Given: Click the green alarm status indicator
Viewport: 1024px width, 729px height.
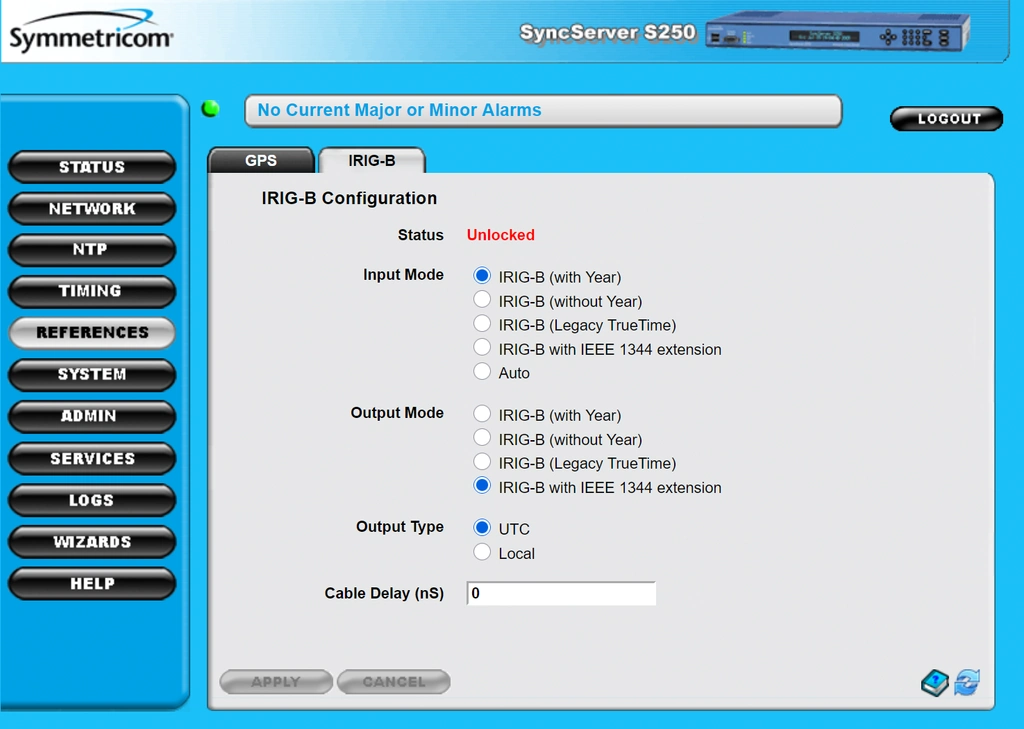Looking at the screenshot, I should 210,108.
